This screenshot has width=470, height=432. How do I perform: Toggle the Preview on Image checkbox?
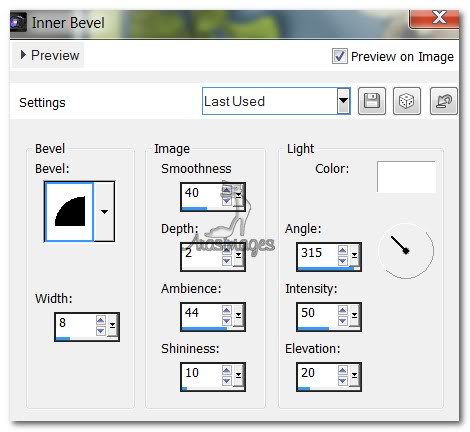point(340,56)
